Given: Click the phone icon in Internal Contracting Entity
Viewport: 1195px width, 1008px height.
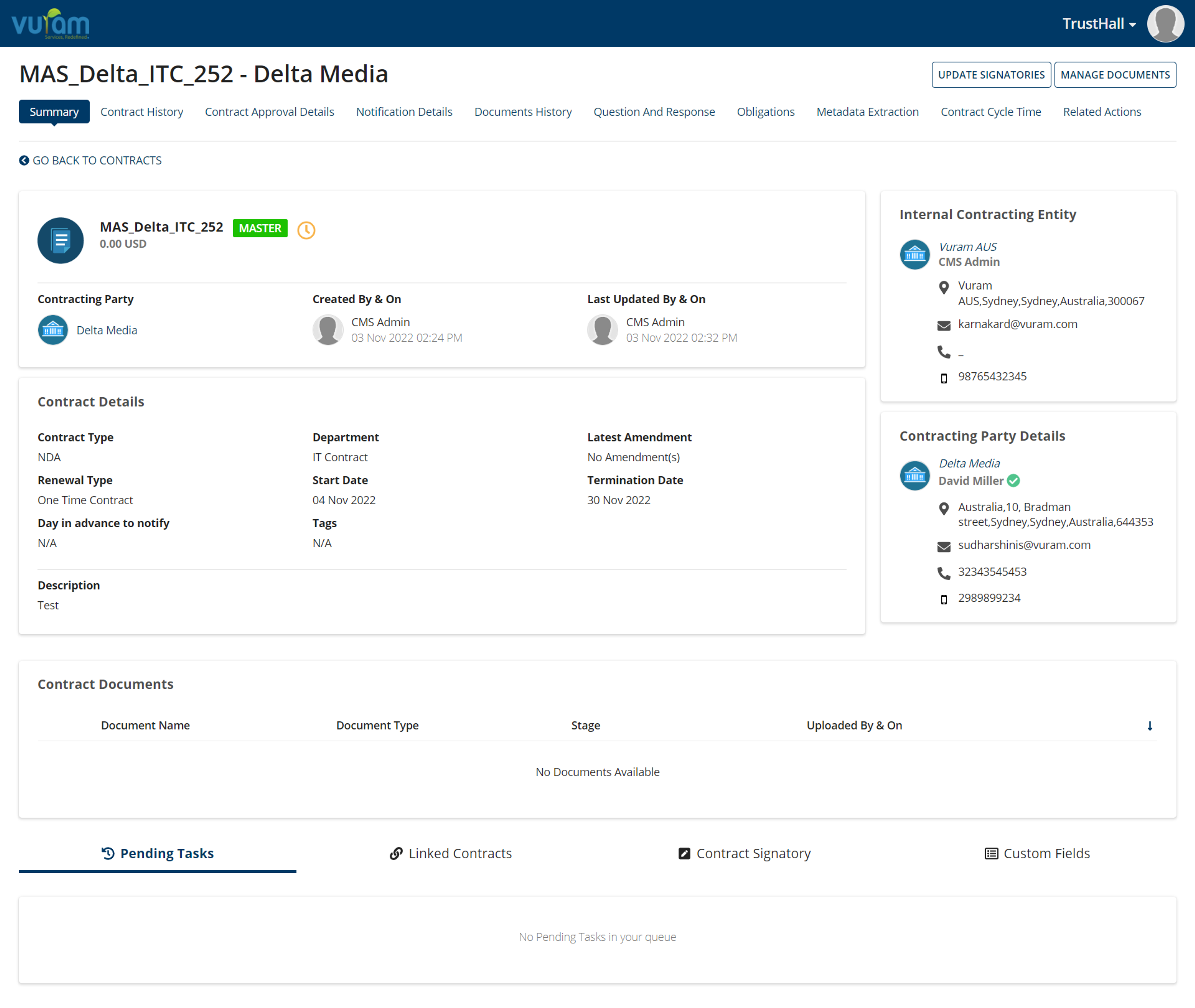Looking at the screenshot, I should tap(944, 352).
